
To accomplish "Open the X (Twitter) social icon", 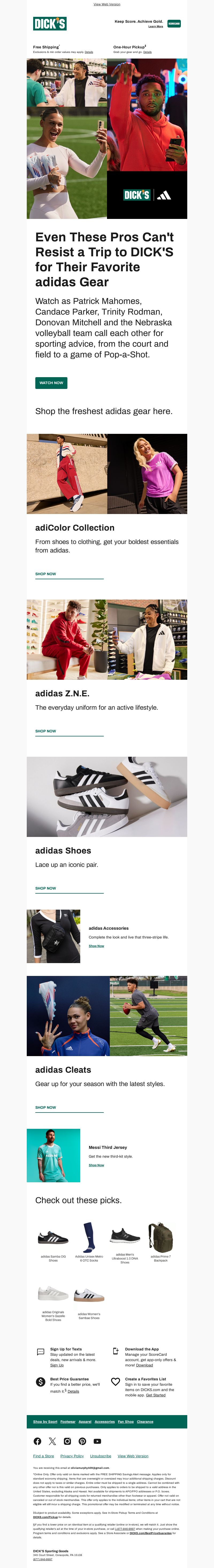I will tap(52, 1441).
